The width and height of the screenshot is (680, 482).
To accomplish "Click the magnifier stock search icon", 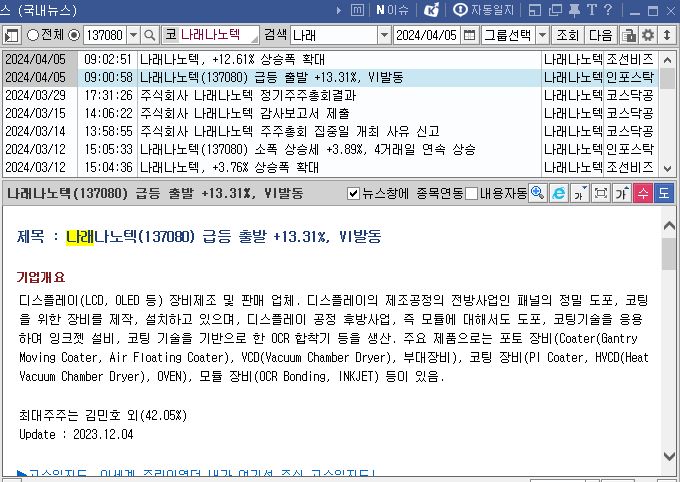I will 150,35.
